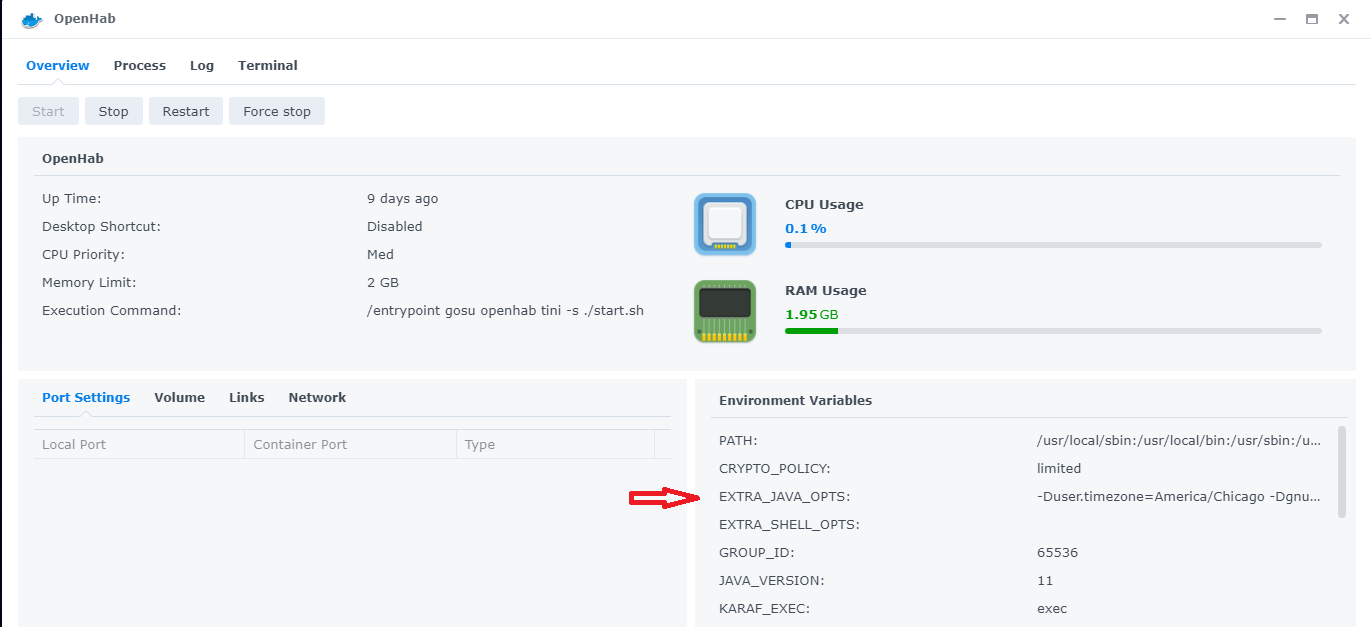Click the RAM usage progress bar
This screenshot has height=627, width=1371.
click(x=1053, y=331)
